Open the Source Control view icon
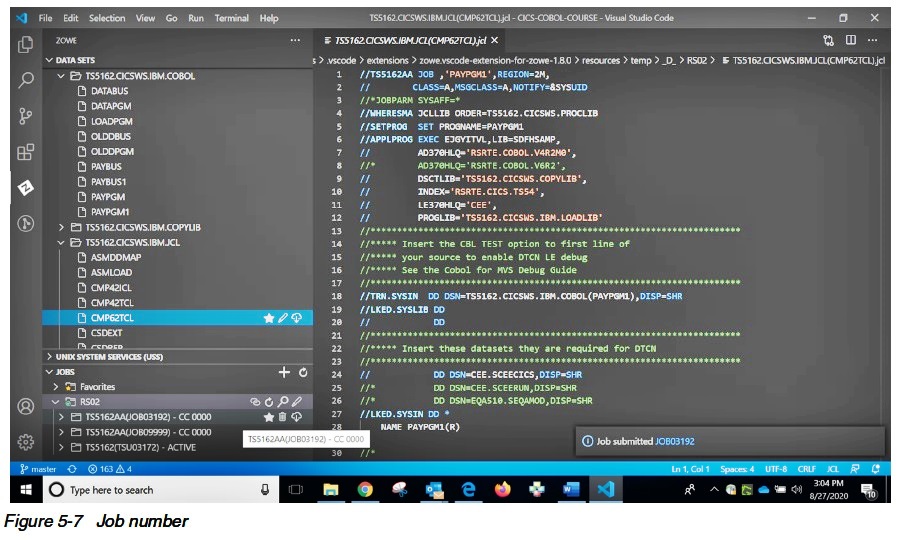 click(26, 116)
